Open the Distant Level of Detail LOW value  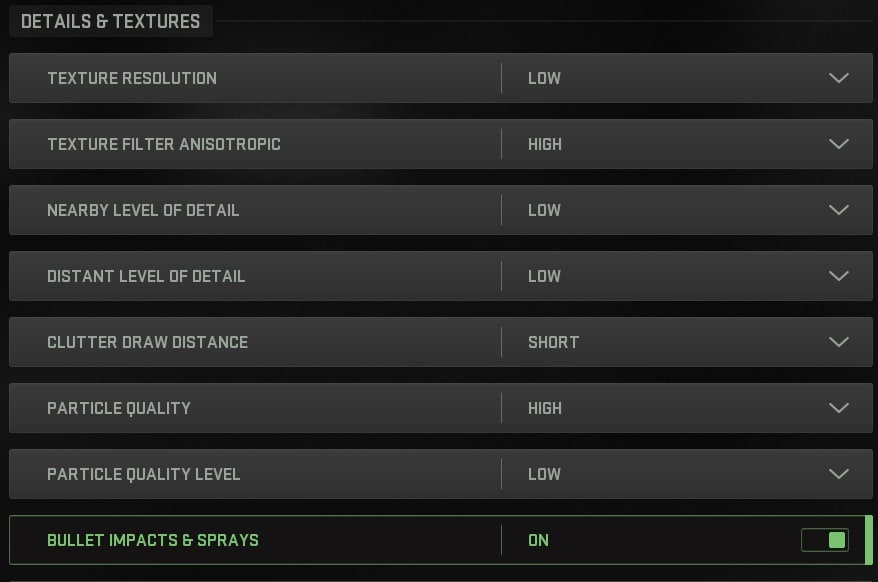click(544, 276)
